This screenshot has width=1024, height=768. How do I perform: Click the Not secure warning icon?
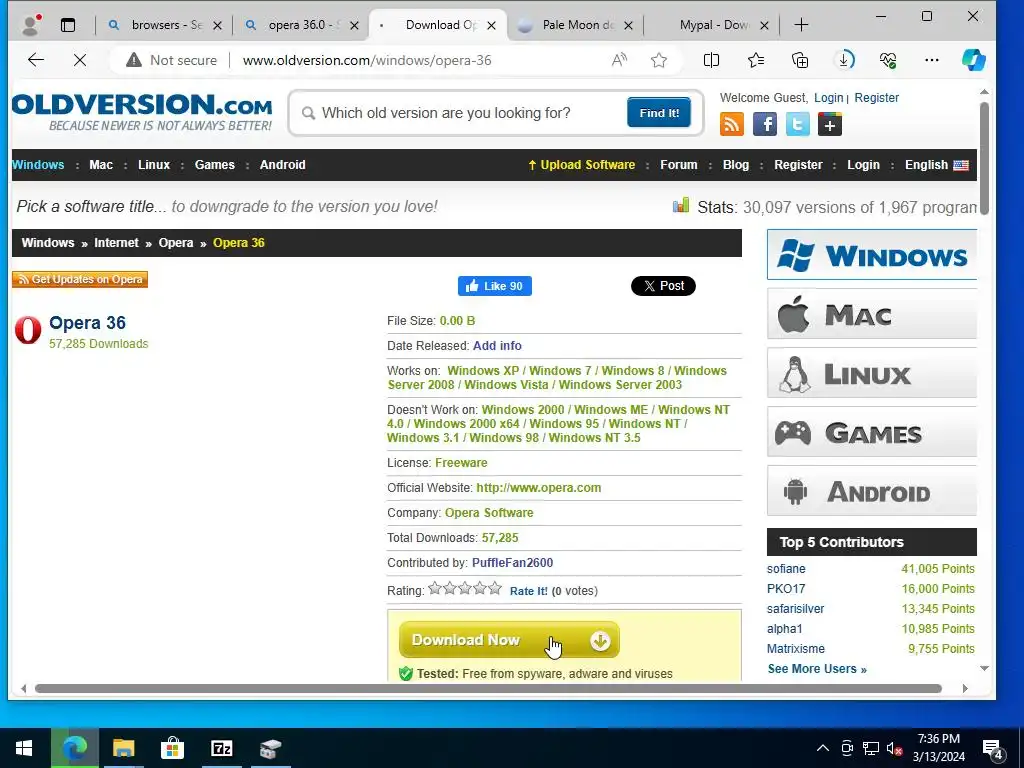pyautogui.click(x=134, y=60)
